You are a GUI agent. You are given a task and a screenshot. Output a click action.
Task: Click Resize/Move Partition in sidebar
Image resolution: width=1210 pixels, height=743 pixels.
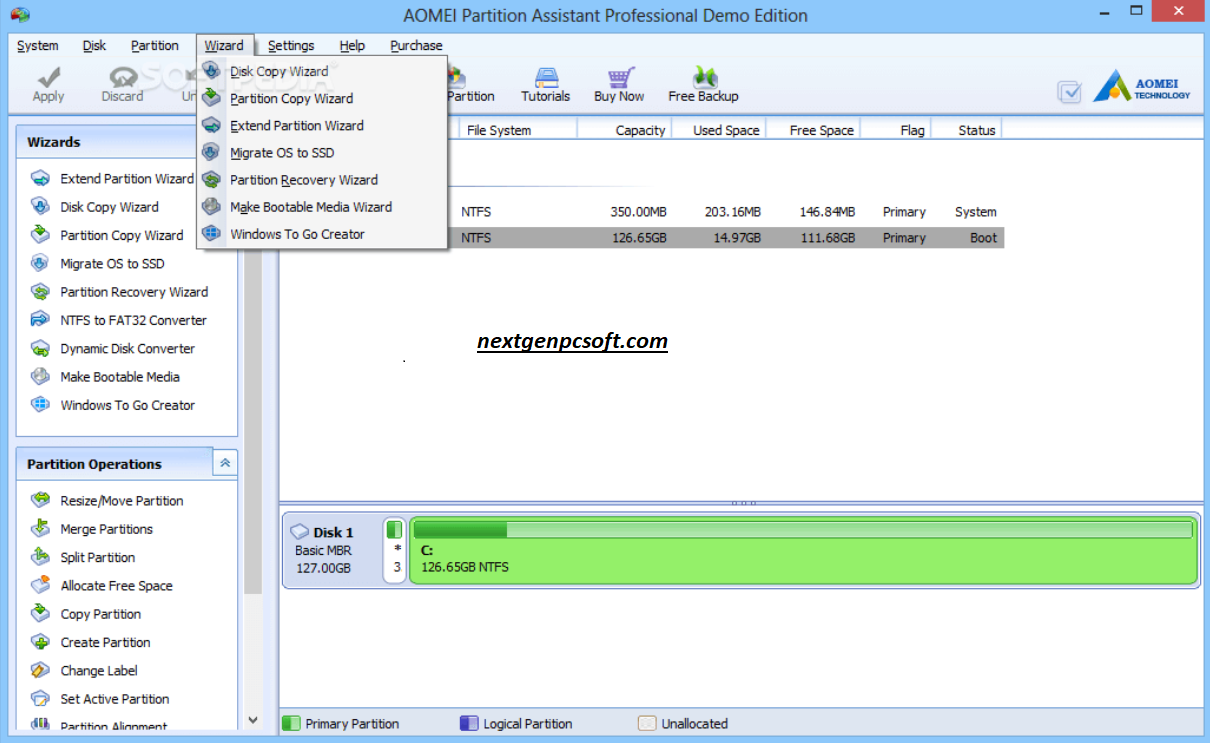(x=121, y=501)
